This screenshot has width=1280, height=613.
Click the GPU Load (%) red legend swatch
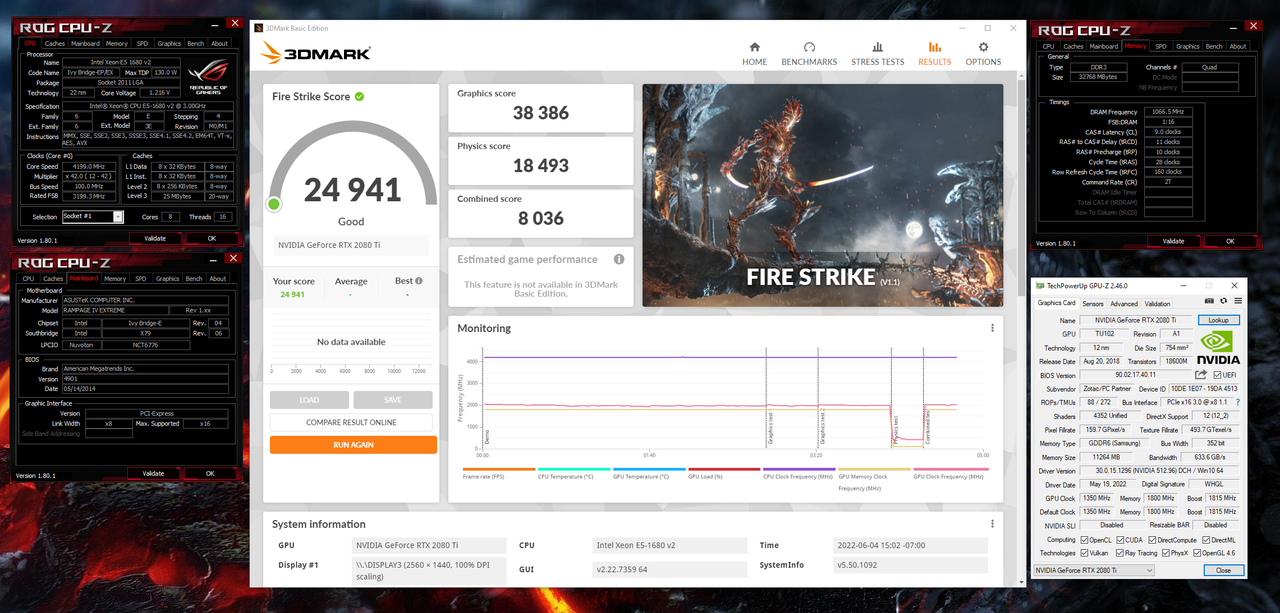point(724,468)
